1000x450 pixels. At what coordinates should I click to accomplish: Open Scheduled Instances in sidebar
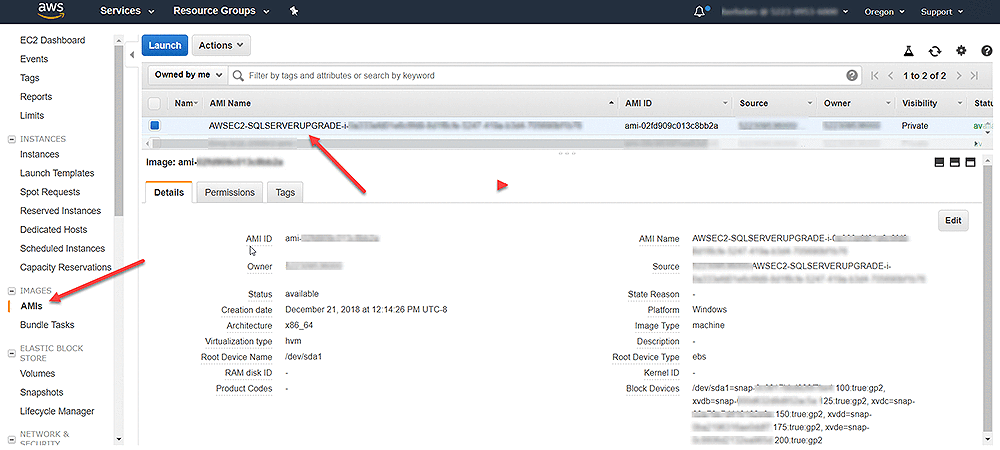coord(62,249)
